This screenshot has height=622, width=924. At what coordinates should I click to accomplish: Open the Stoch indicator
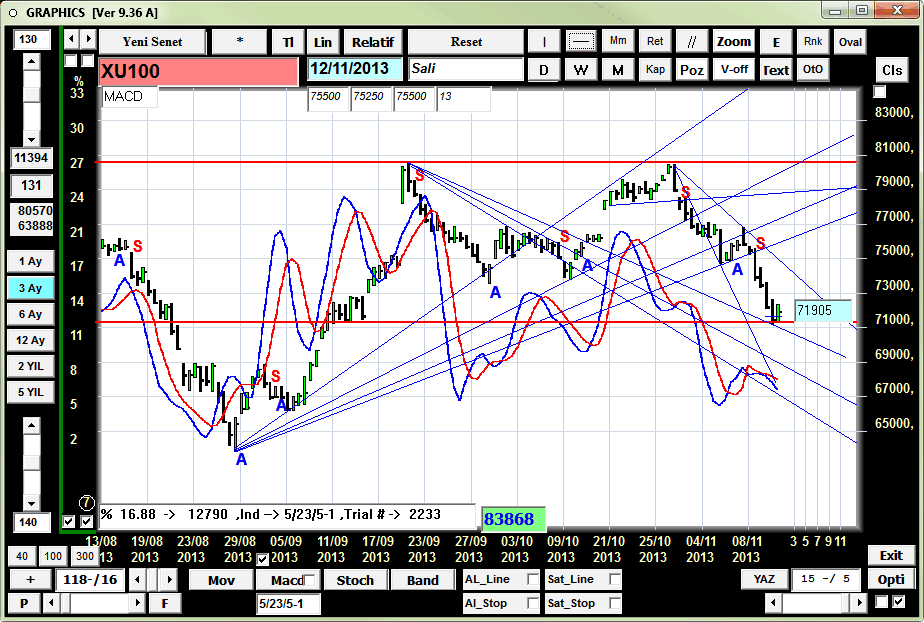coord(355,580)
